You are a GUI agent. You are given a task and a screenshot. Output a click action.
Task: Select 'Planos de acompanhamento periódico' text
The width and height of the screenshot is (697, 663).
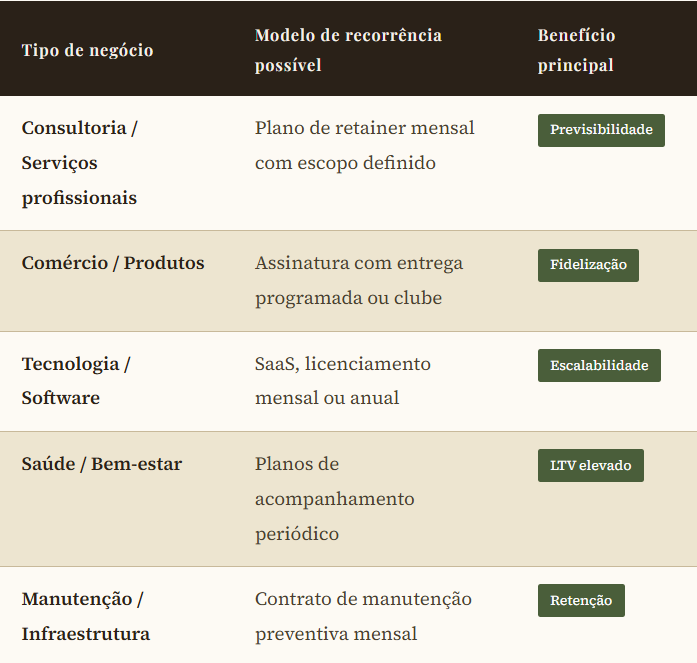334,498
